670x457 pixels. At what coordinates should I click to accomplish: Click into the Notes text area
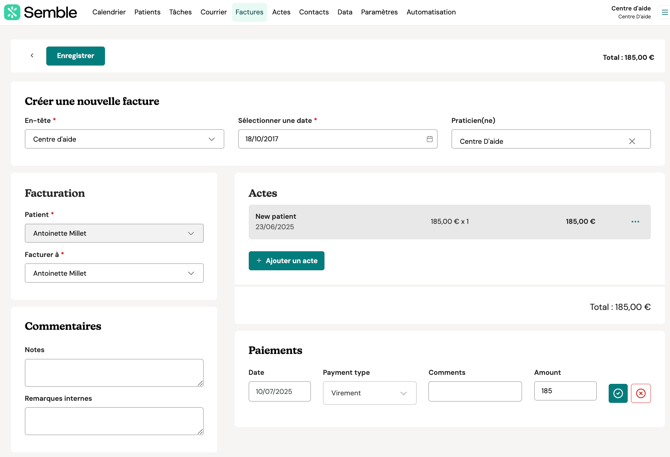(114, 373)
